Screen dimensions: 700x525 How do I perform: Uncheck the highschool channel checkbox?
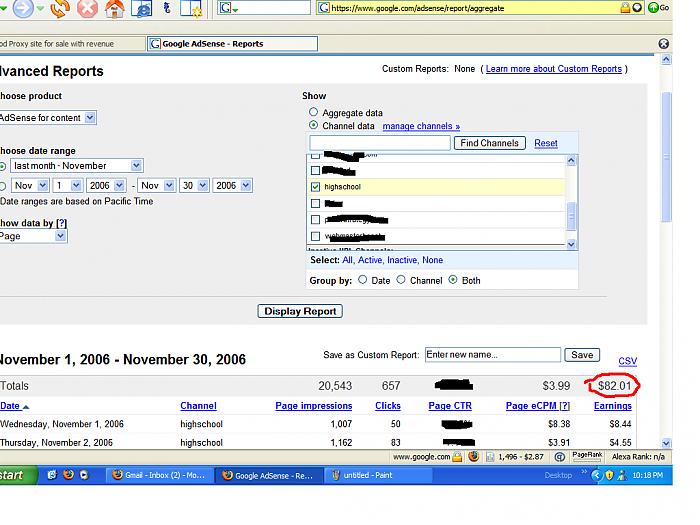pos(315,187)
